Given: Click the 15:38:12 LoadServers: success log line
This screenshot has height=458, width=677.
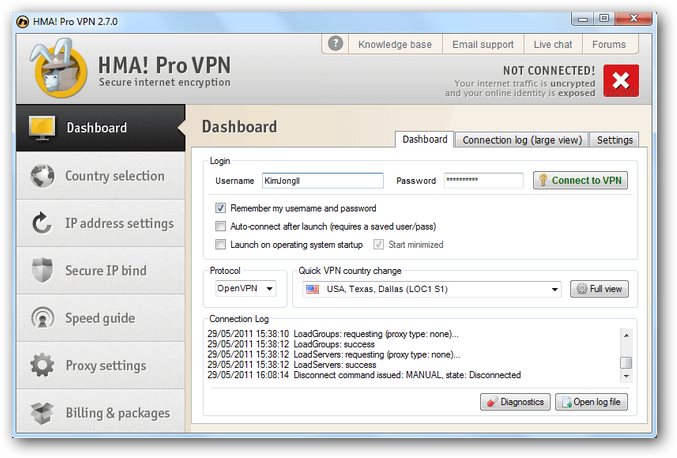Looking at the screenshot, I should coord(291,365).
